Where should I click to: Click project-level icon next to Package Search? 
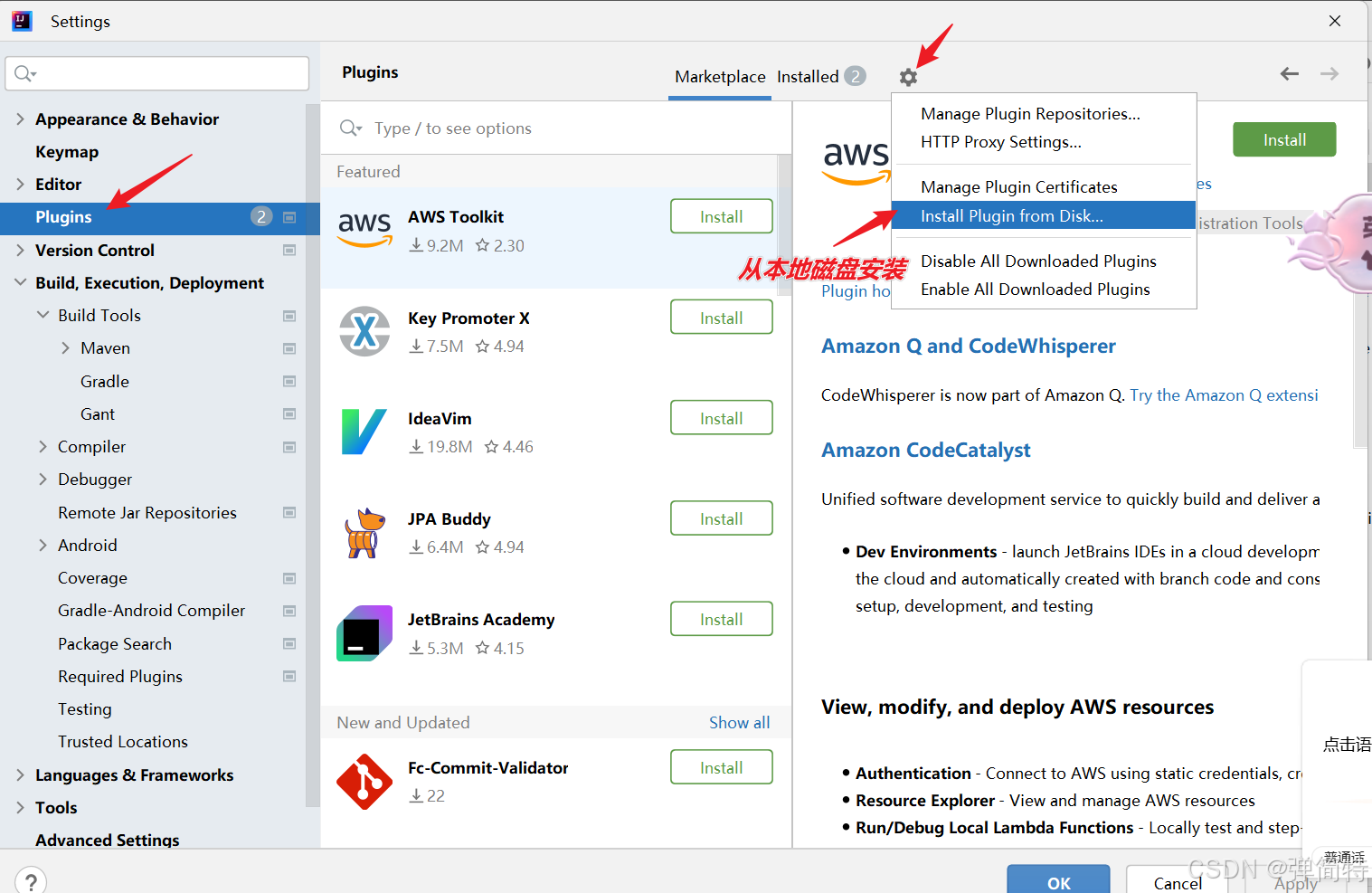(x=289, y=644)
